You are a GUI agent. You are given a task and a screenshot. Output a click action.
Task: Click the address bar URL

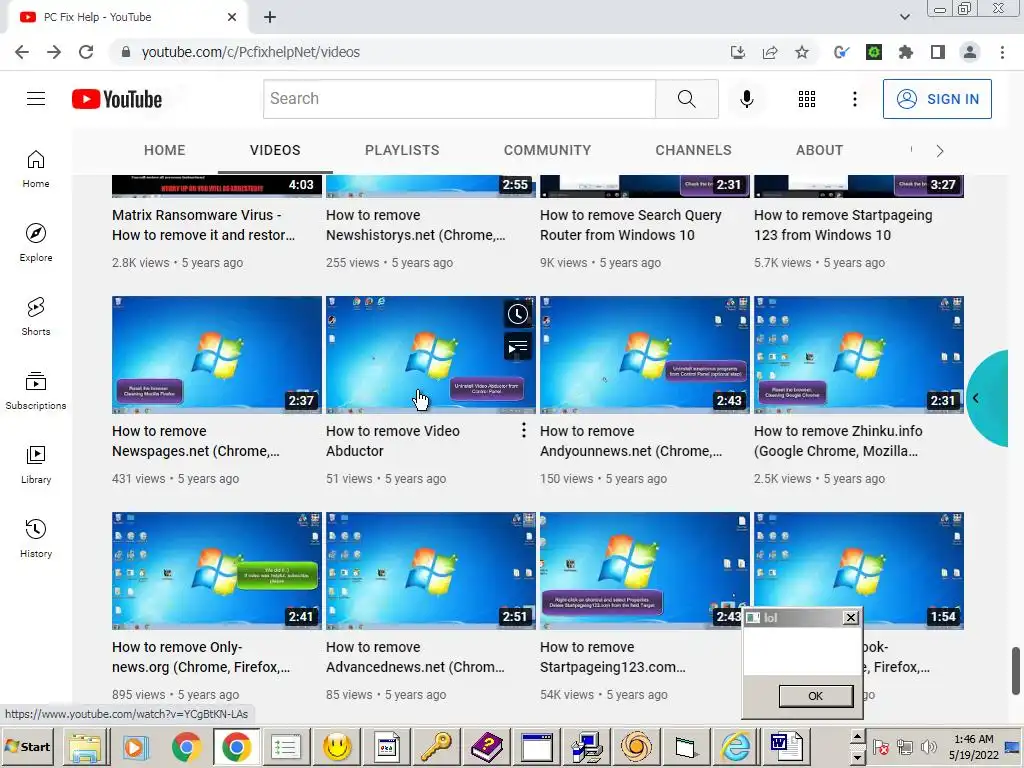tap(251, 52)
